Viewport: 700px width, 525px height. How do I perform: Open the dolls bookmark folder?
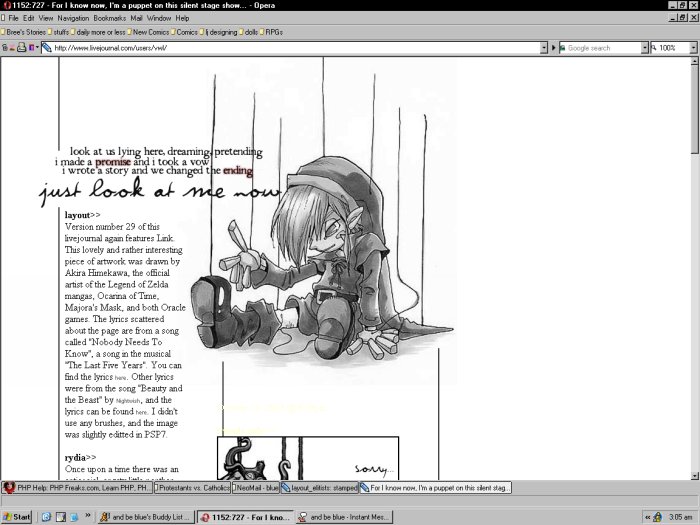pos(248,32)
